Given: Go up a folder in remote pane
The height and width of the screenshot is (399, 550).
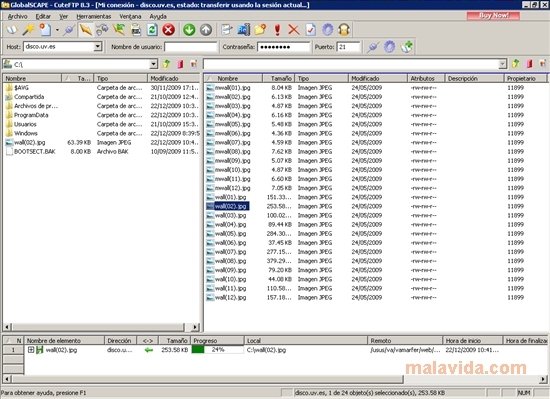Looking at the screenshot, I should pos(516,64).
